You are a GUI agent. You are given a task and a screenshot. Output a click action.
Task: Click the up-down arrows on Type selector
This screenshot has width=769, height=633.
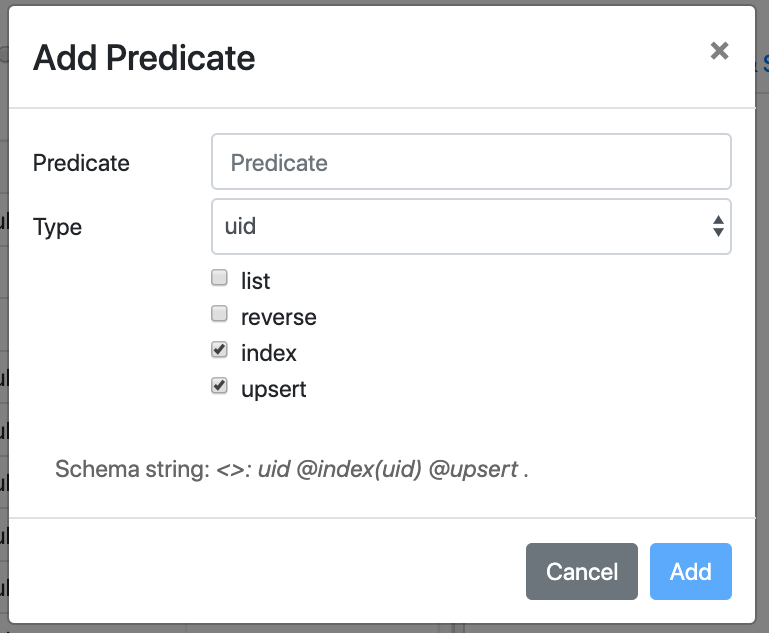click(x=717, y=226)
